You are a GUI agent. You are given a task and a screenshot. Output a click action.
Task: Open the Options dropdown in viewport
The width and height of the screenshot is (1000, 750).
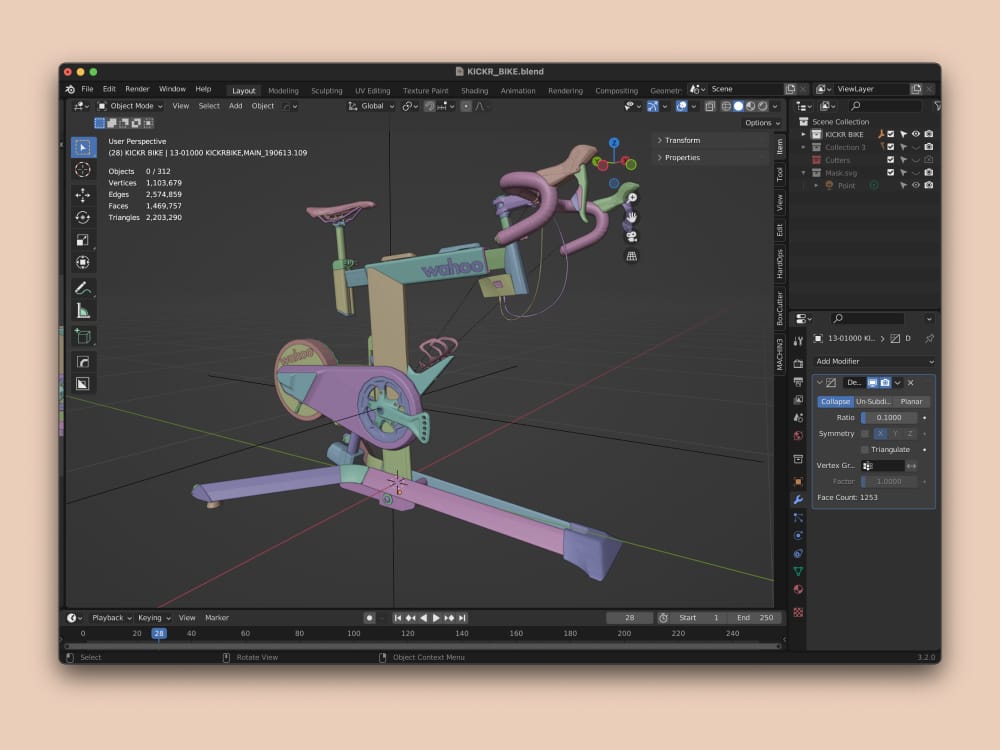click(763, 123)
